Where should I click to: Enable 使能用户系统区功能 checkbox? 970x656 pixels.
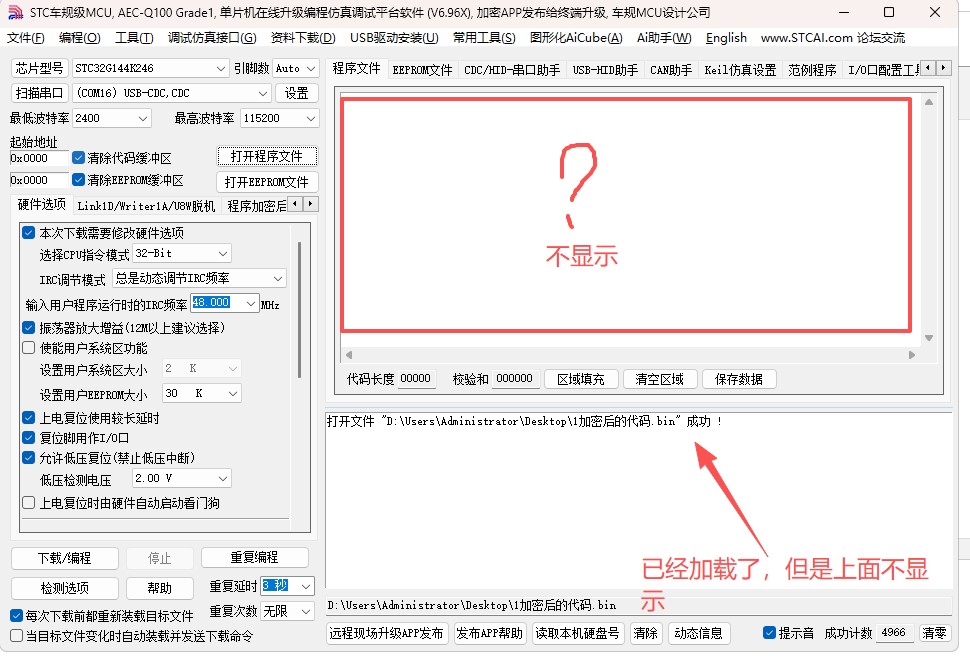[x=28, y=348]
